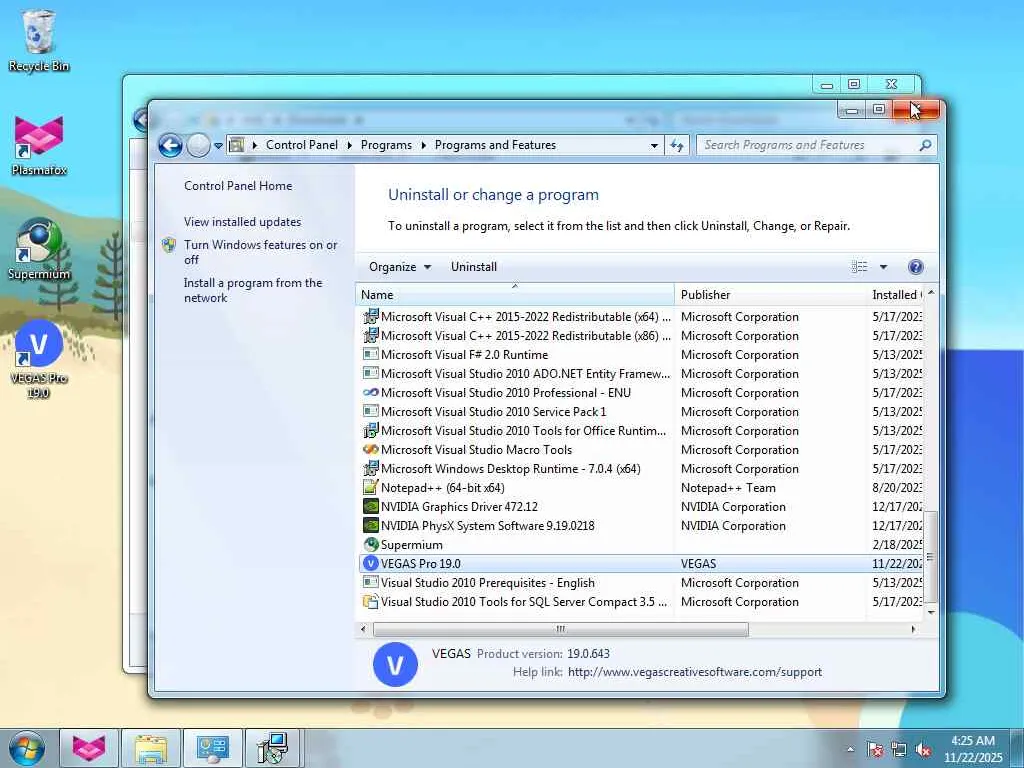This screenshot has width=1024, height=768.
Task: Open Install a program from the network
Action: (x=253, y=290)
